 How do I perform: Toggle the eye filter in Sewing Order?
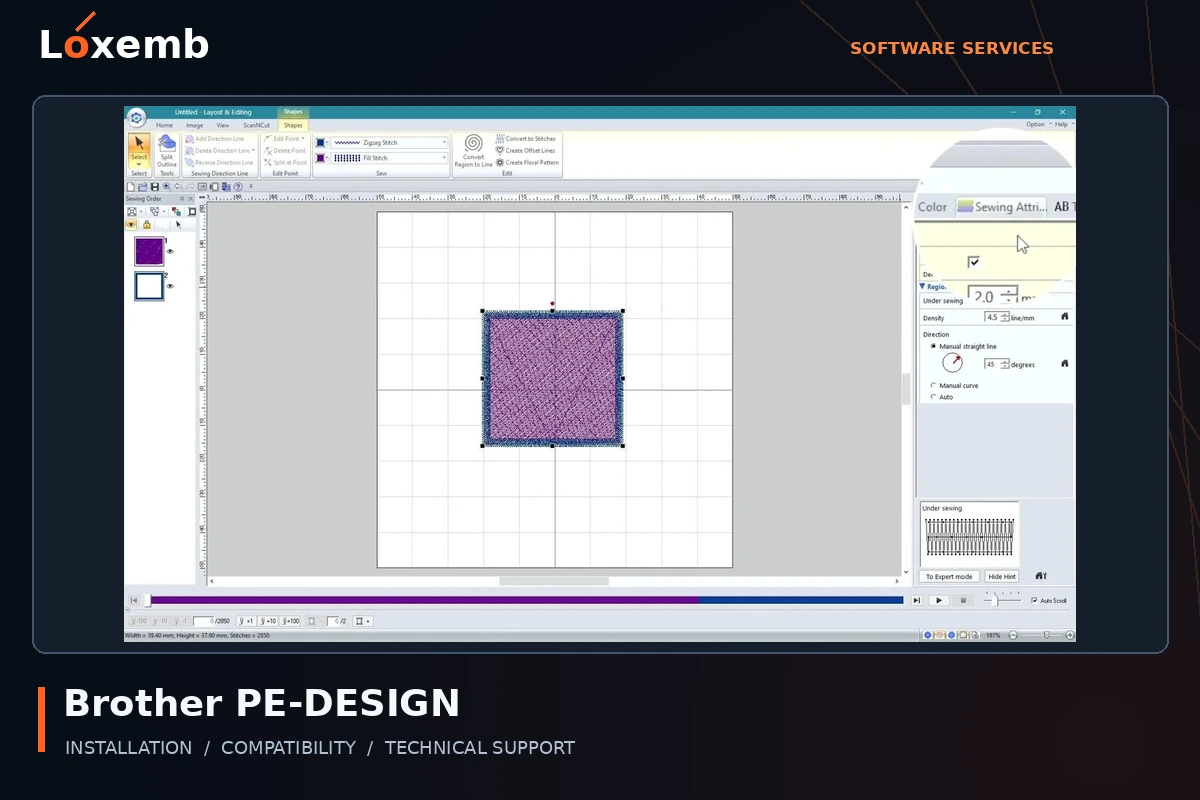point(131,225)
